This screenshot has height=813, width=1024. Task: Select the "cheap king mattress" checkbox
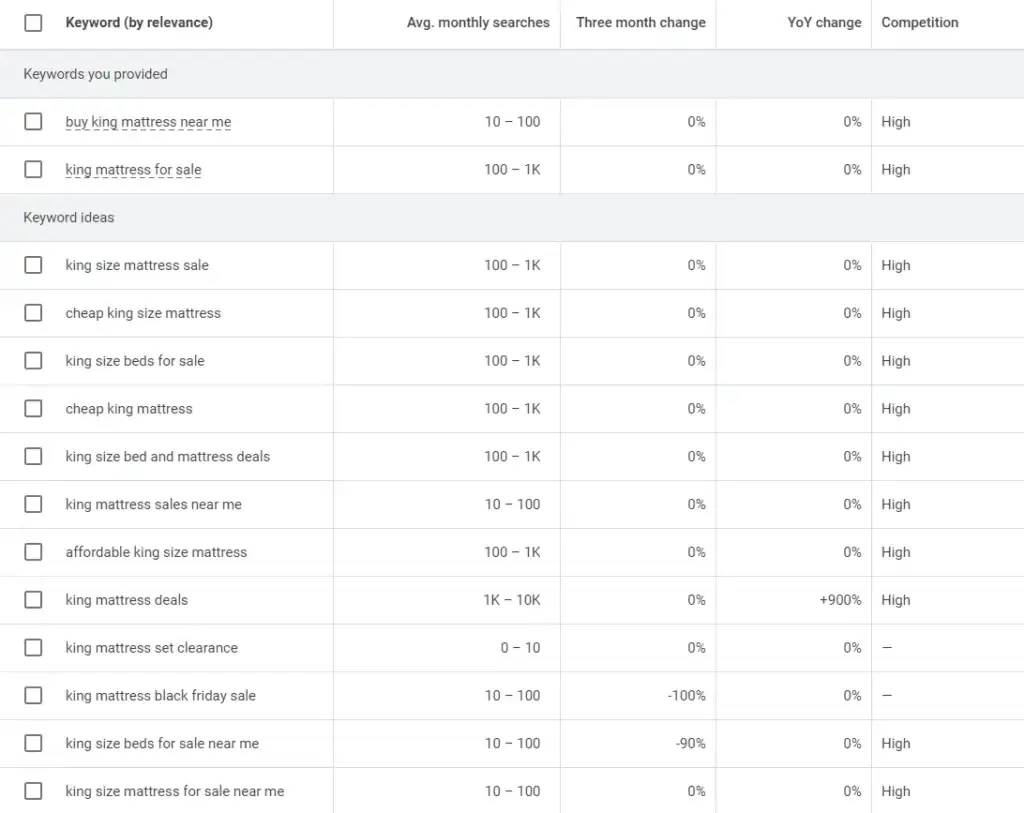(33, 408)
